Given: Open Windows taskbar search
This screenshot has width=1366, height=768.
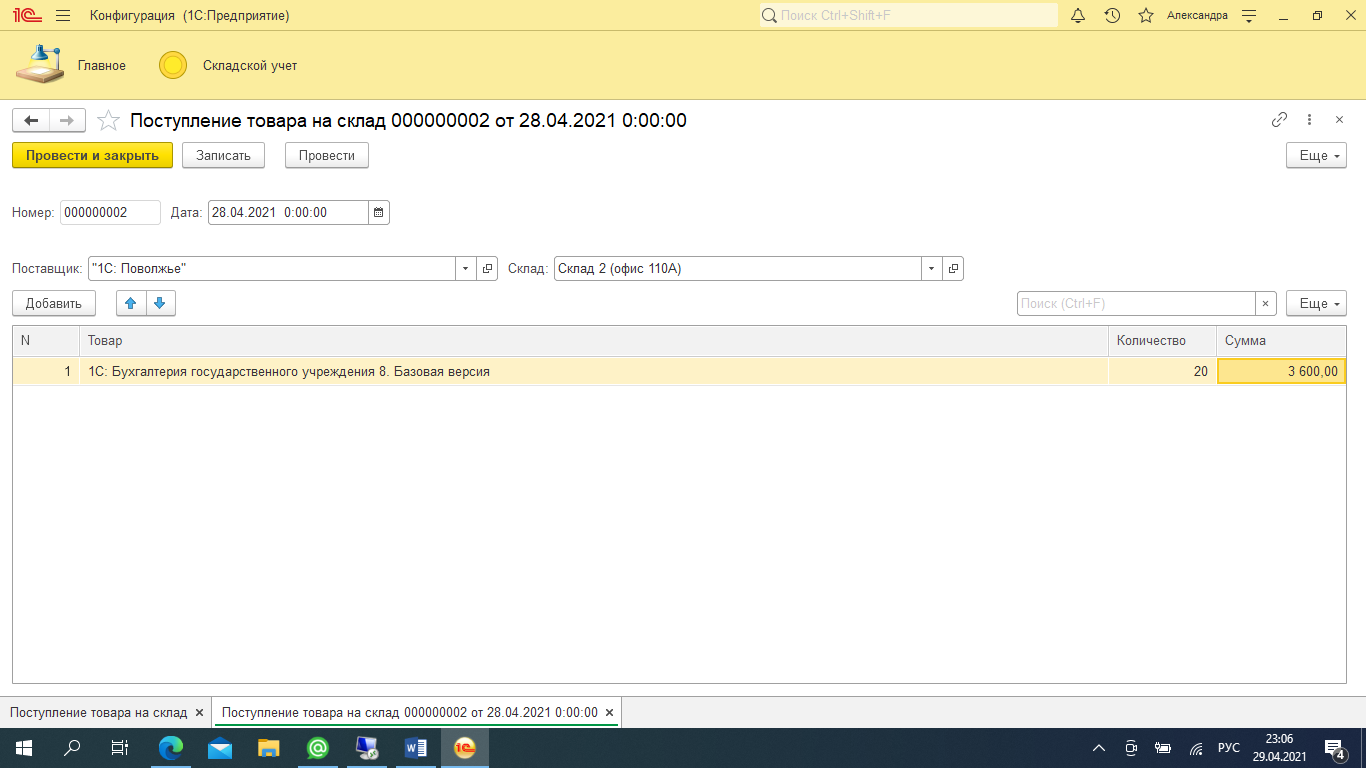Looking at the screenshot, I should [x=72, y=748].
